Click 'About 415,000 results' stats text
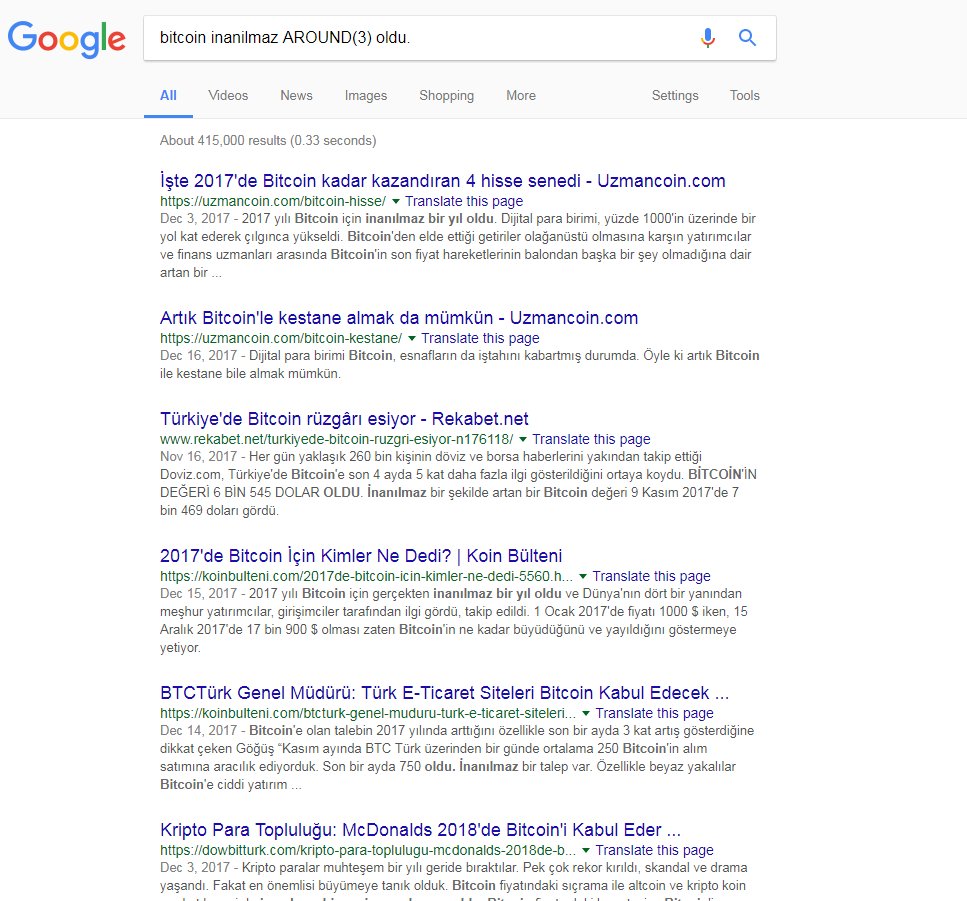The height and width of the screenshot is (901, 967). point(268,141)
